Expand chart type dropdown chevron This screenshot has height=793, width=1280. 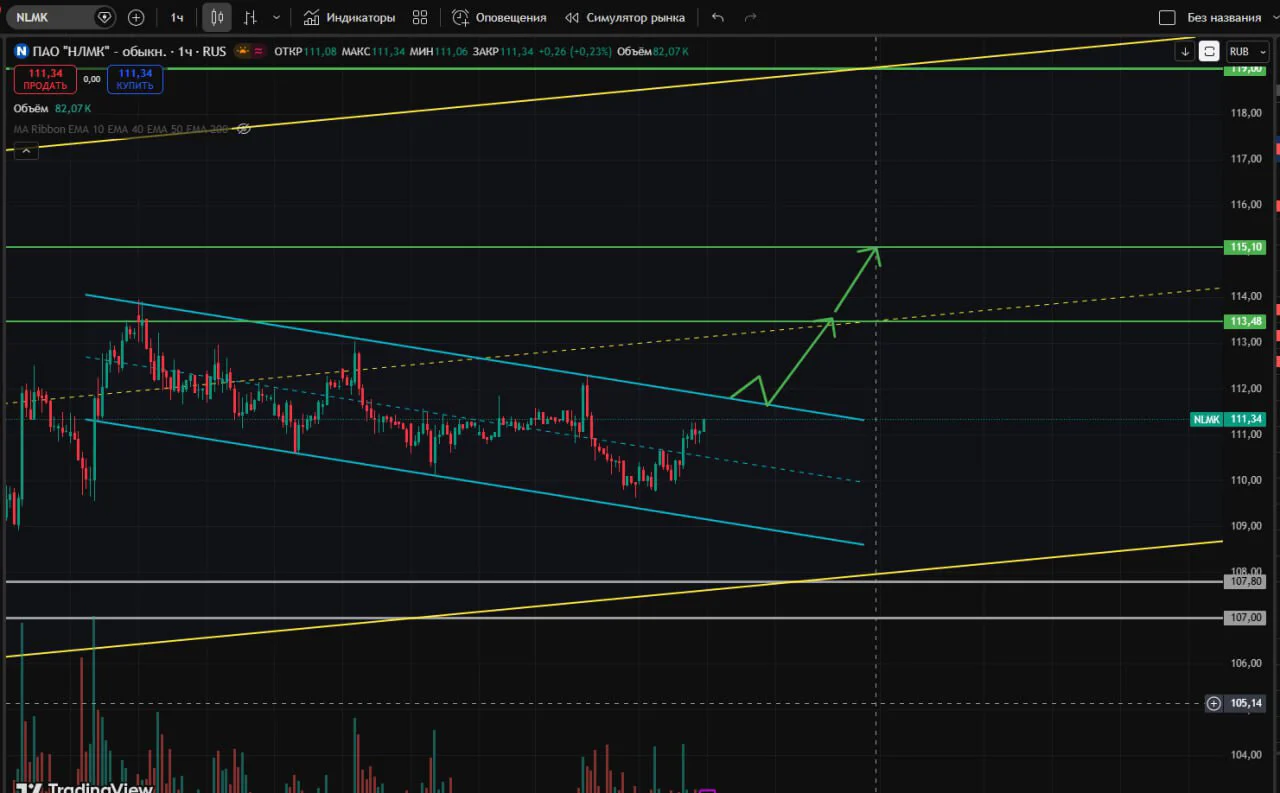click(x=277, y=17)
